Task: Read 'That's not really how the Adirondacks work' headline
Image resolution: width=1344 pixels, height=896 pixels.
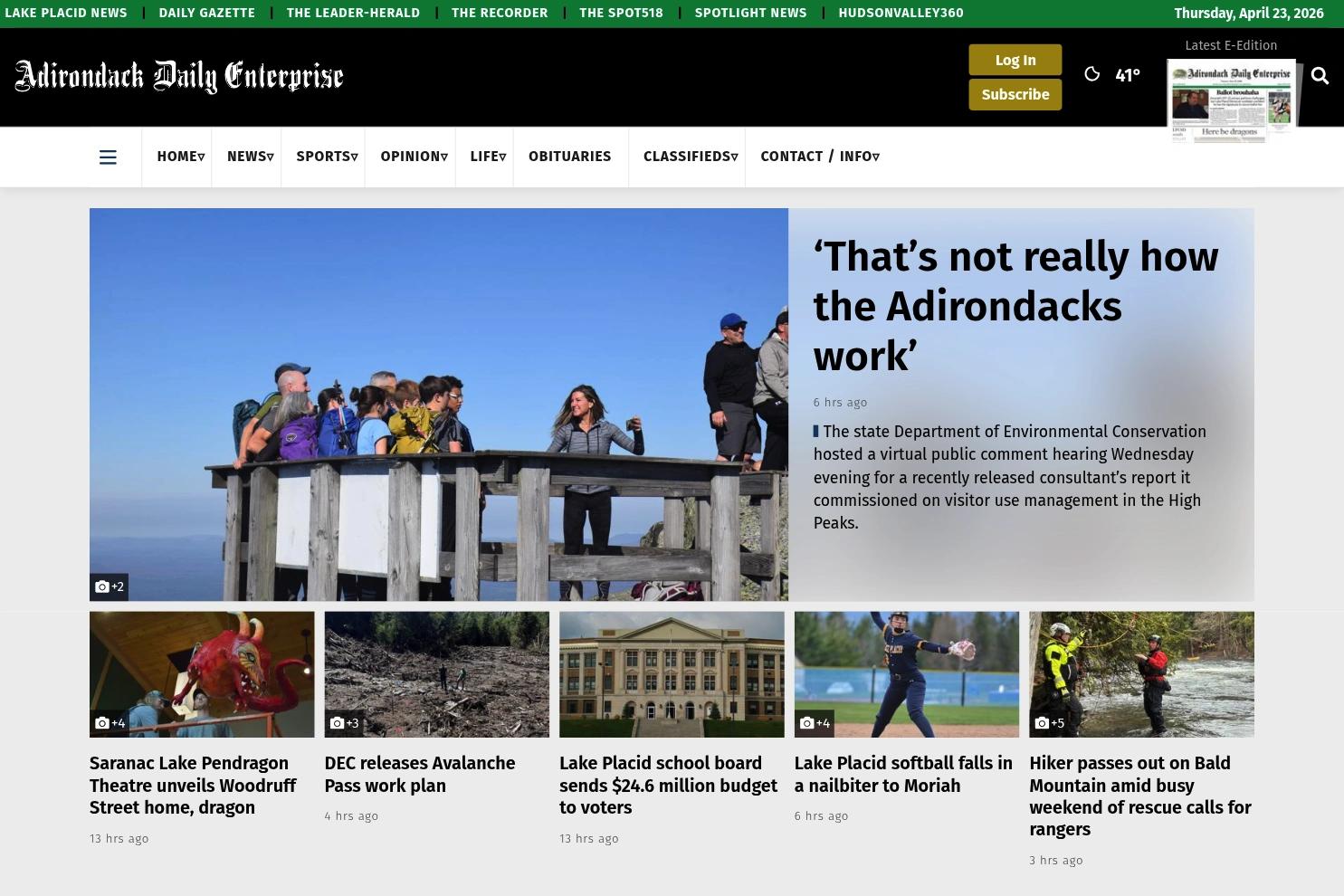Action: click(x=1015, y=307)
